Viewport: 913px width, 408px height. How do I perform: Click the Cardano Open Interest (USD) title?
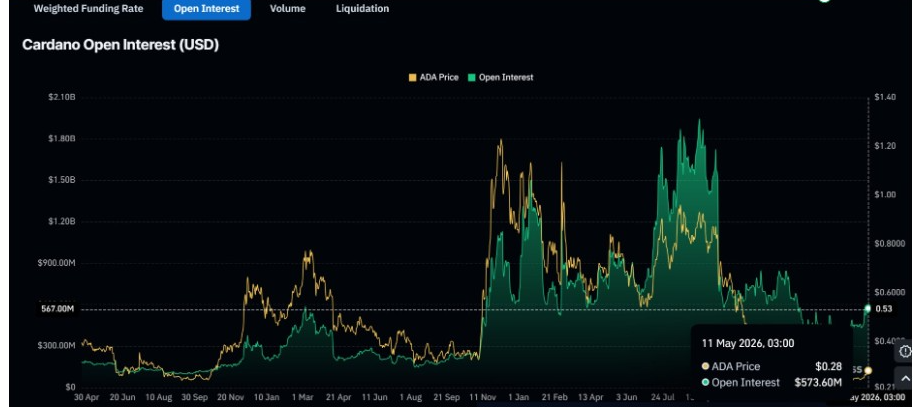pos(121,45)
